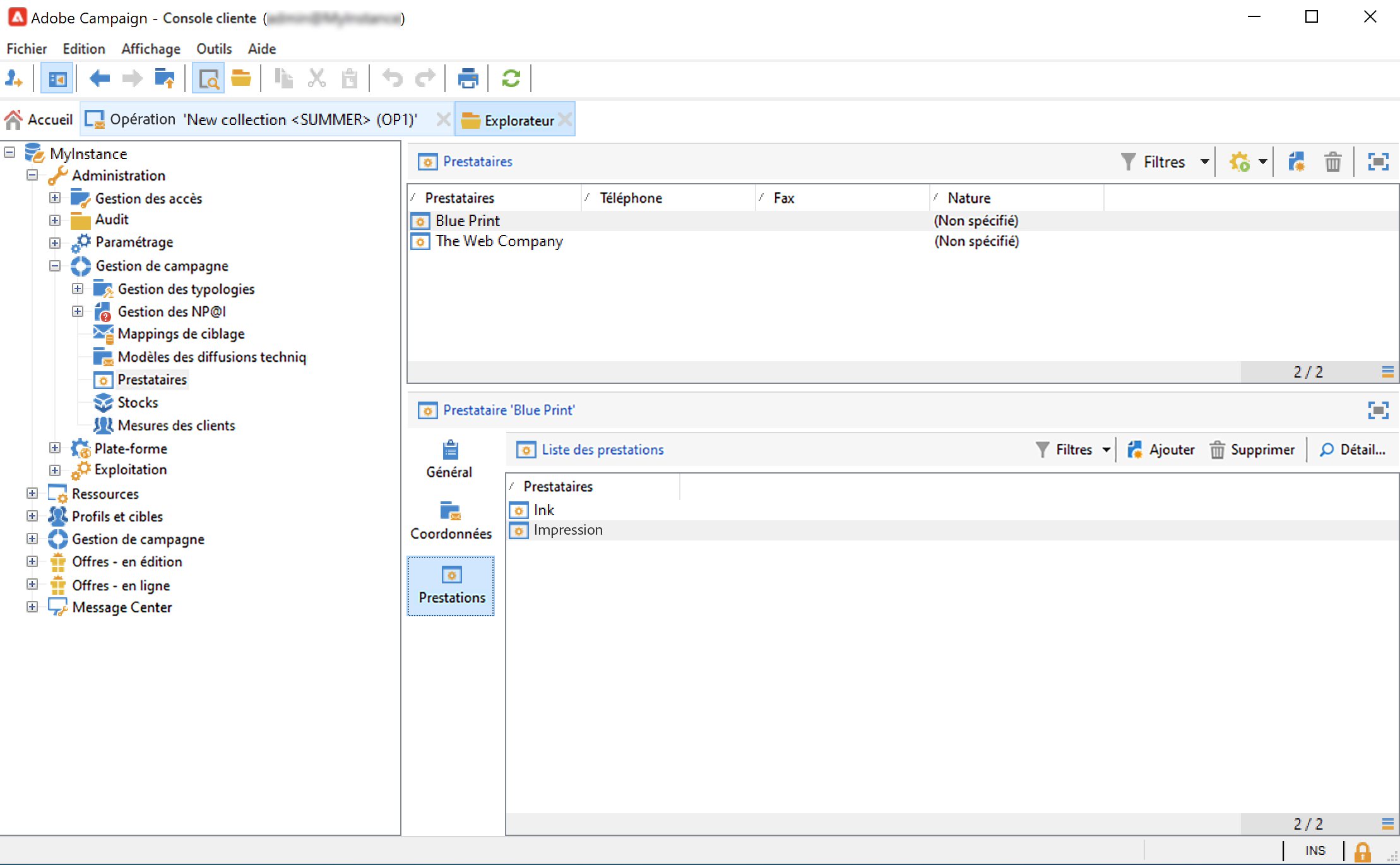Click the Refresh toolbar icon
Screen dimensions: 1400x865
tap(511, 79)
